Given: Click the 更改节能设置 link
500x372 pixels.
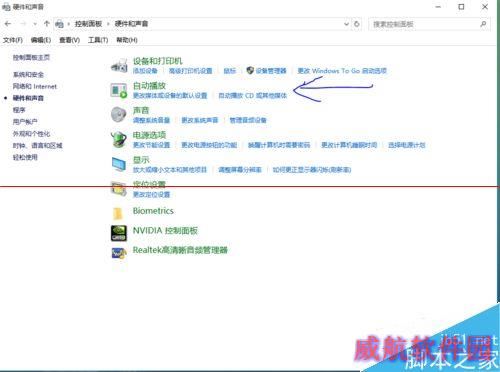Looking at the screenshot, I should 151,145.
